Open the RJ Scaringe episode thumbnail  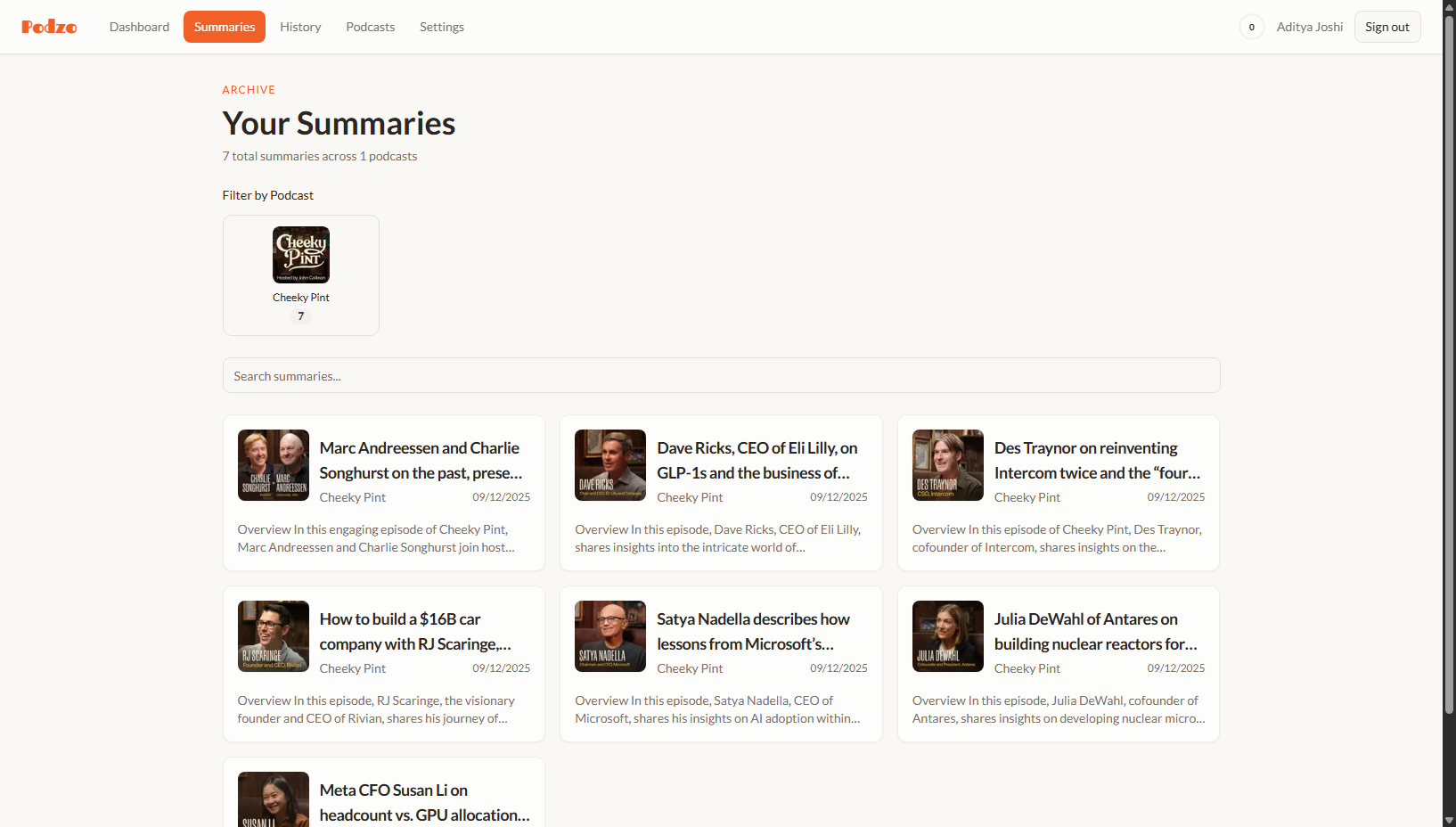coord(274,636)
